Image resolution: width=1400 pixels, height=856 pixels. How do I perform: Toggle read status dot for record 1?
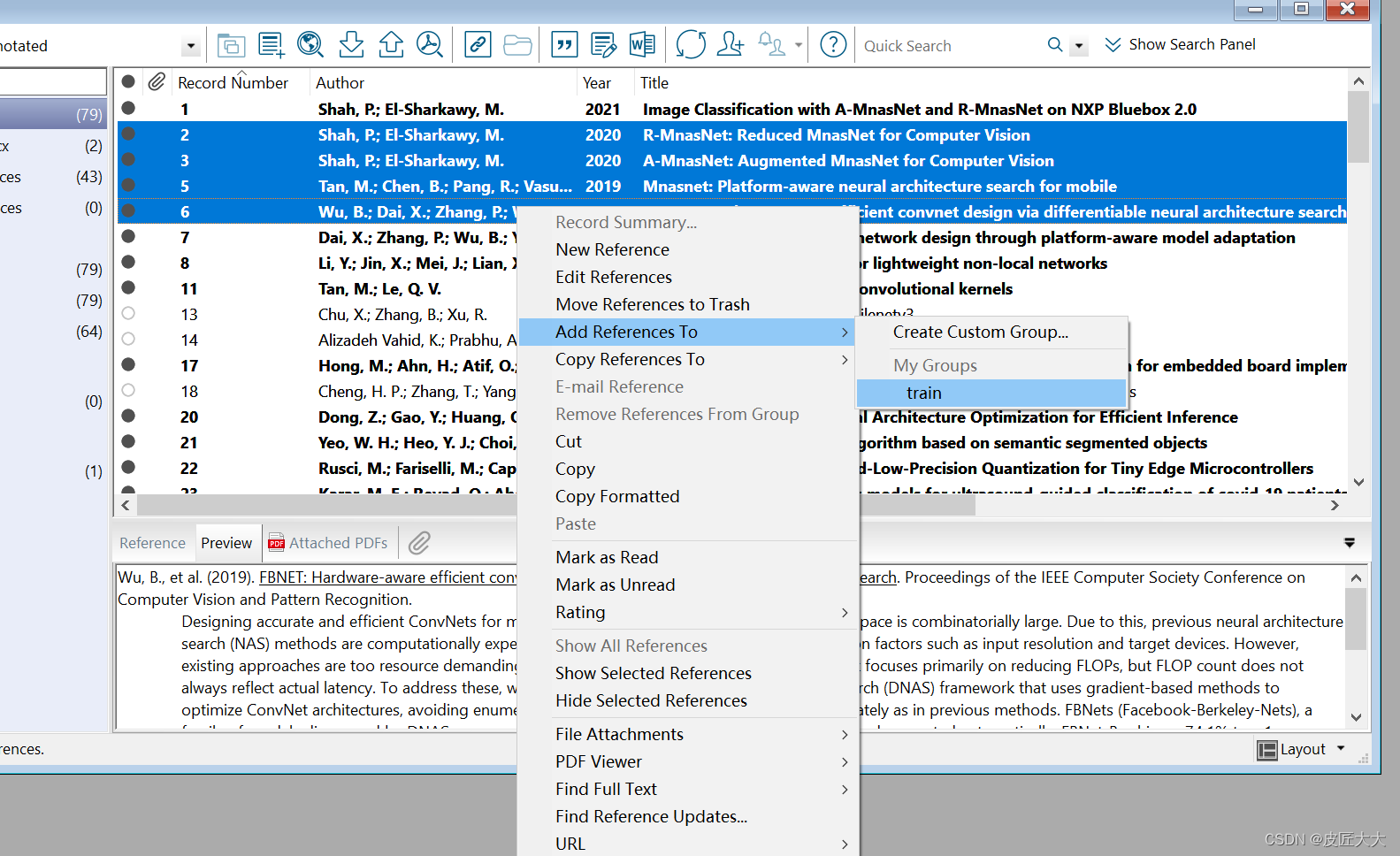click(128, 108)
